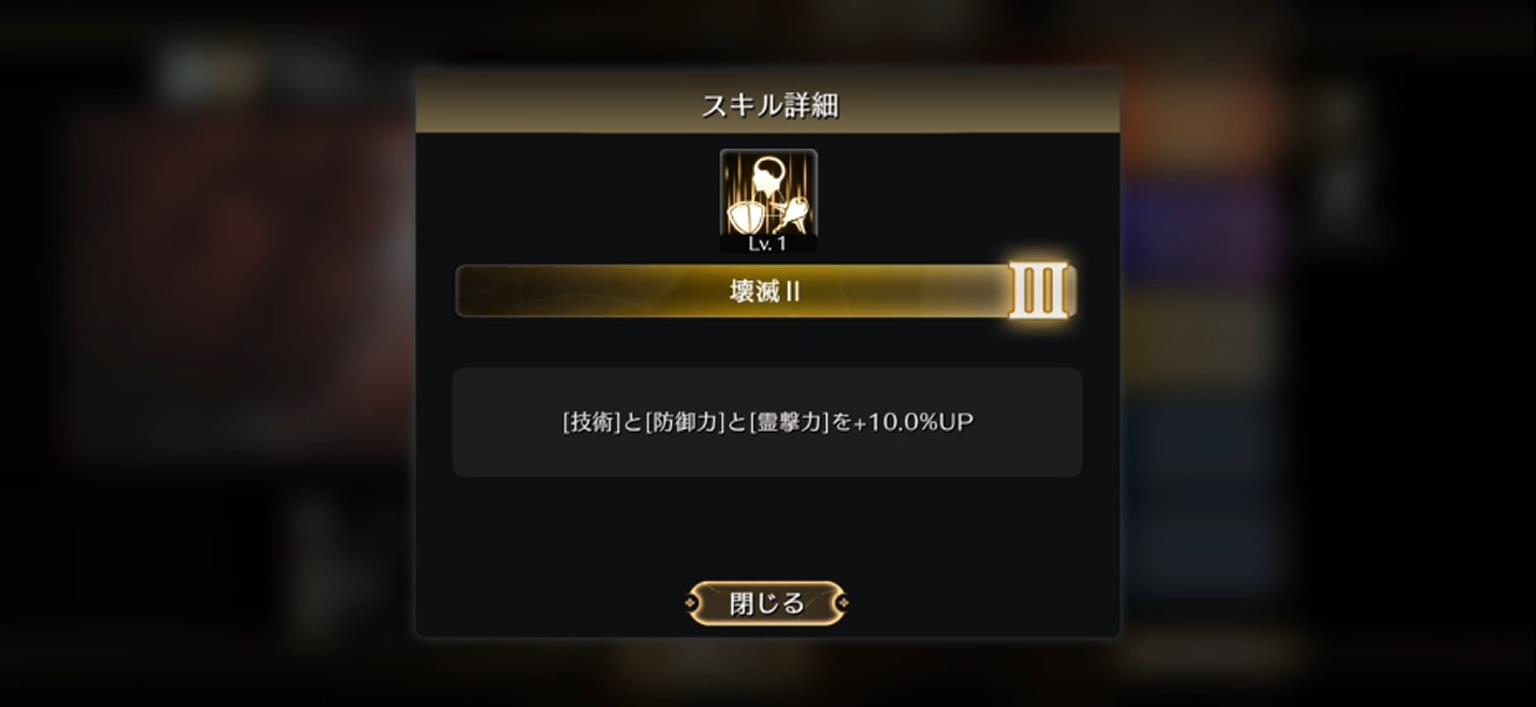Click the +10.0%UP value text
Screen dimensions: 1536x707
(x=914, y=422)
